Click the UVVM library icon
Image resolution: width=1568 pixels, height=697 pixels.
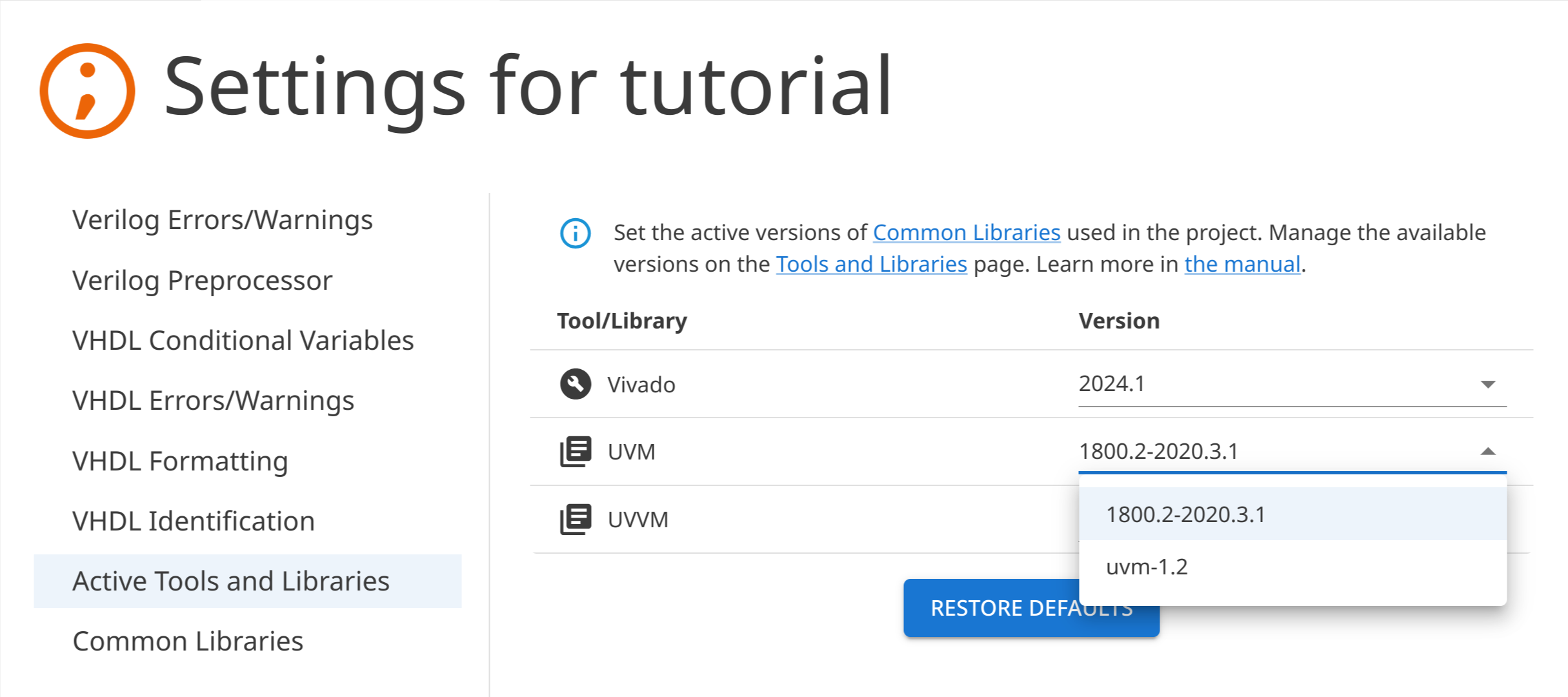575,520
